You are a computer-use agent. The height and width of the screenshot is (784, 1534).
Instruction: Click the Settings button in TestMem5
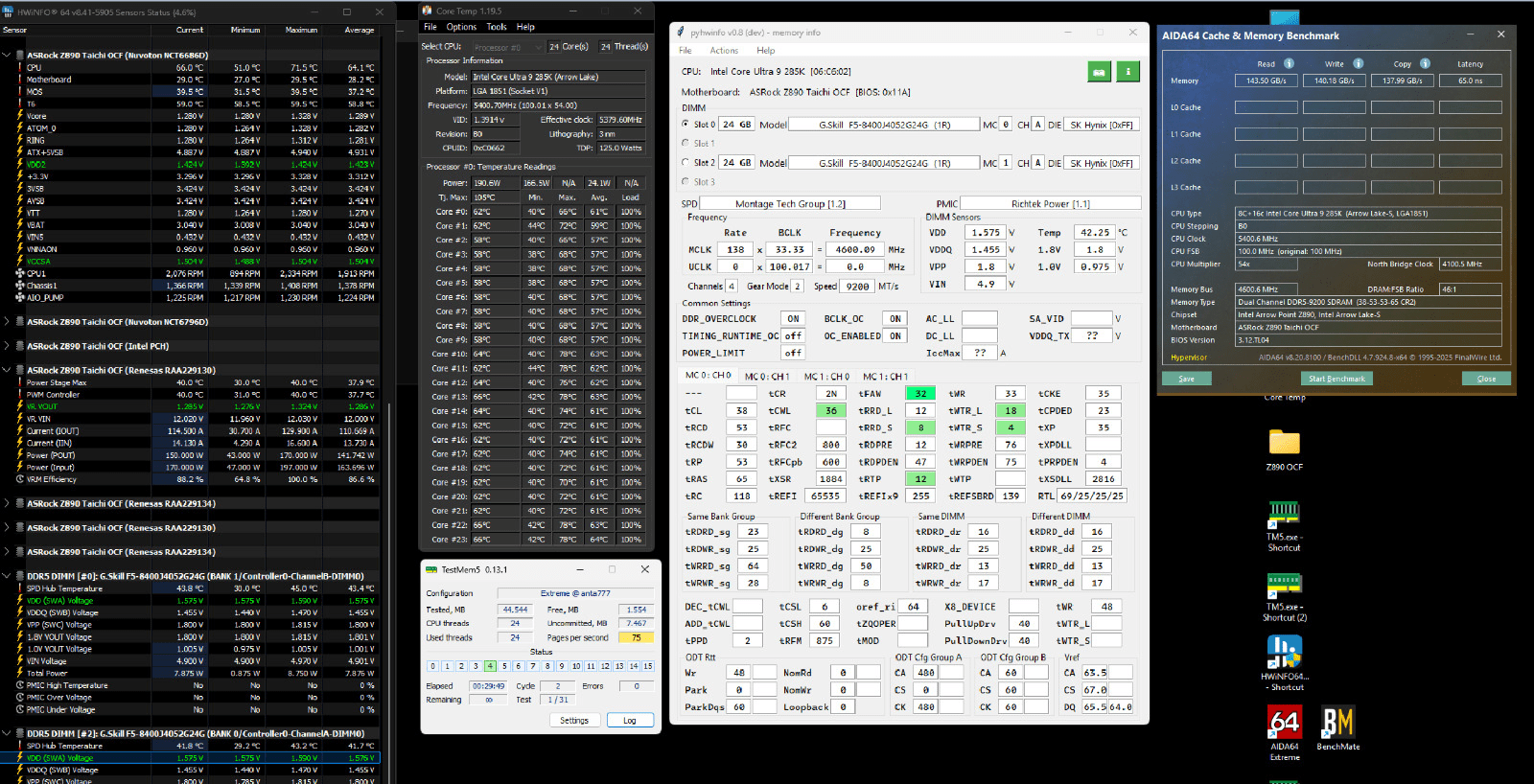574,720
